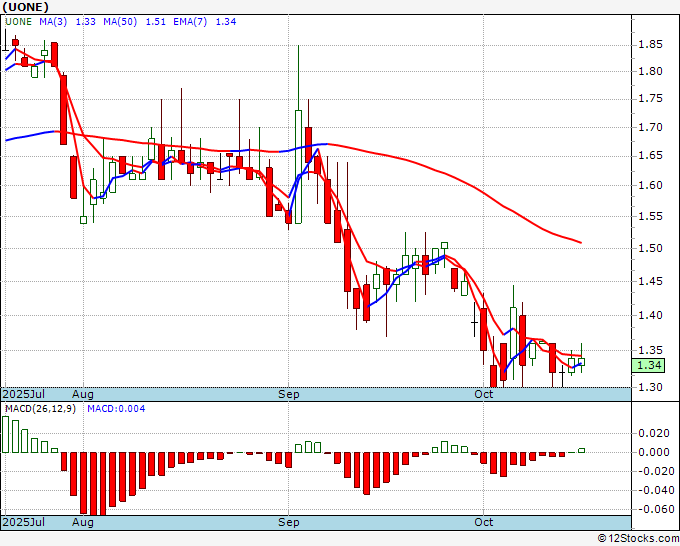Open the 12Stocks.com copyright link

[x=638, y=539]
